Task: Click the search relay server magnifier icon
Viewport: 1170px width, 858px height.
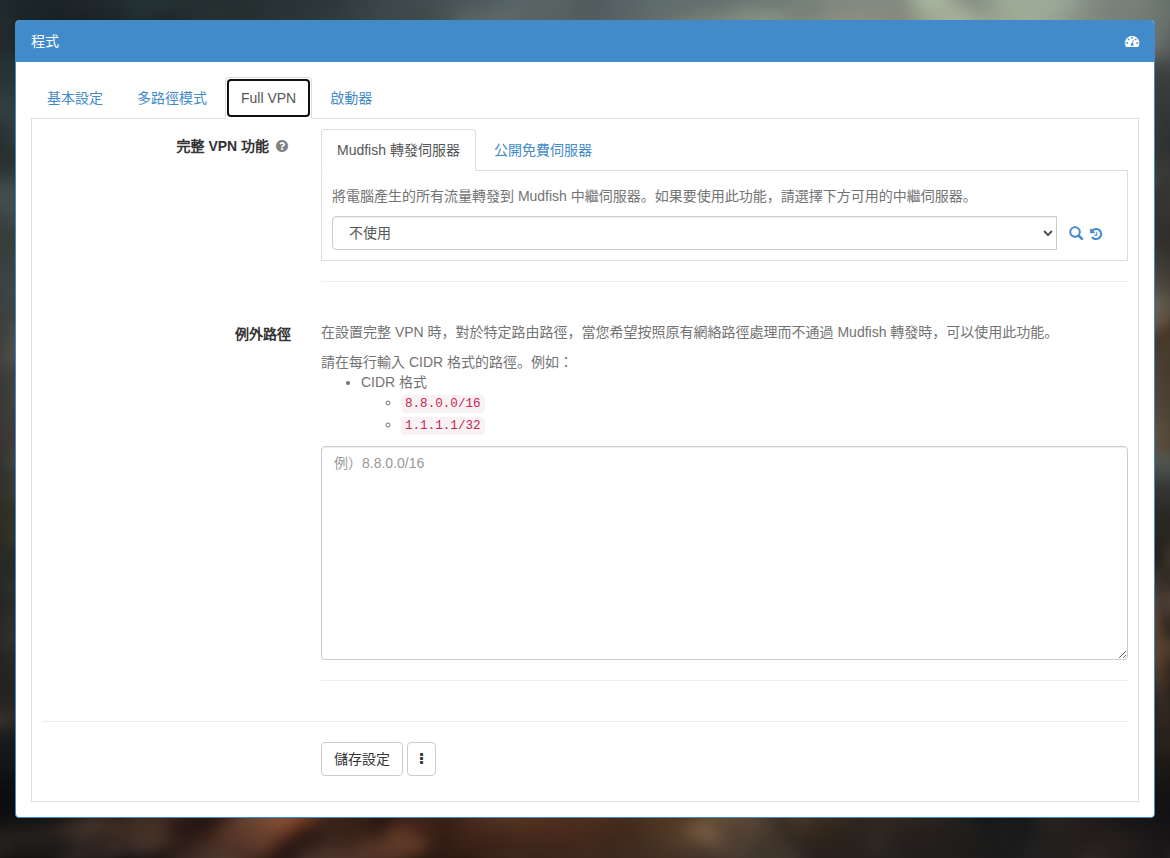Action: pos(1075,234)
